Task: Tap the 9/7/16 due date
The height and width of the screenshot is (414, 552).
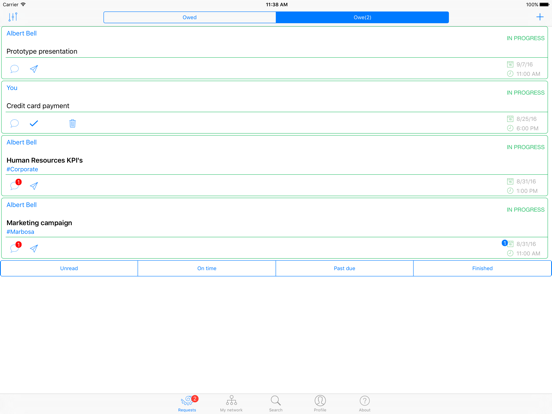Action: 525,64
